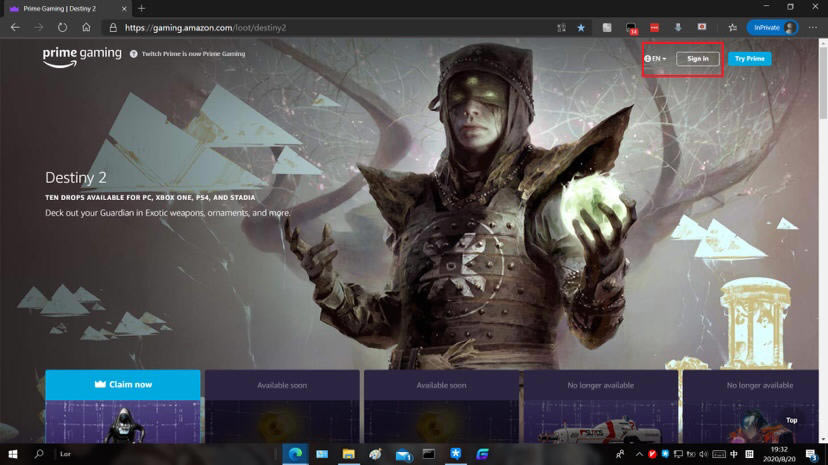
Task: Open Windows taskbar search
Action: point(39,454)
